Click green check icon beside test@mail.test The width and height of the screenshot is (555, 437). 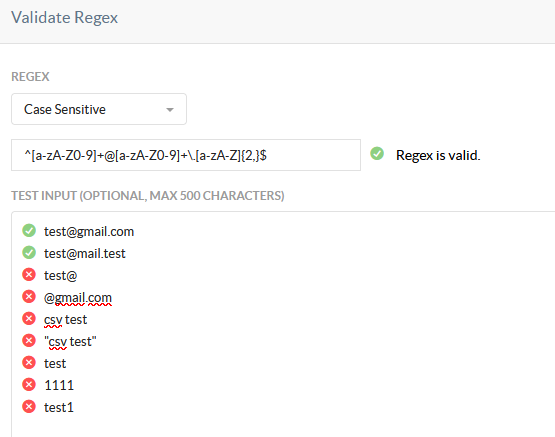(x=29, y=253)
